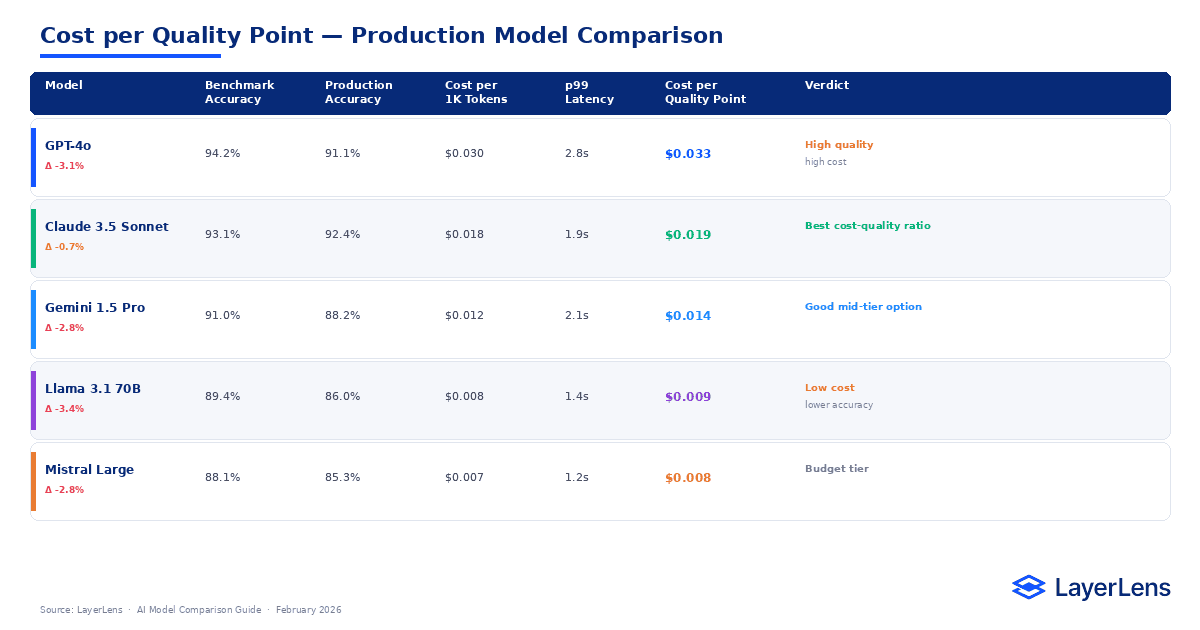
Task: Select the Verdict column header
Action: coord(827,85)
